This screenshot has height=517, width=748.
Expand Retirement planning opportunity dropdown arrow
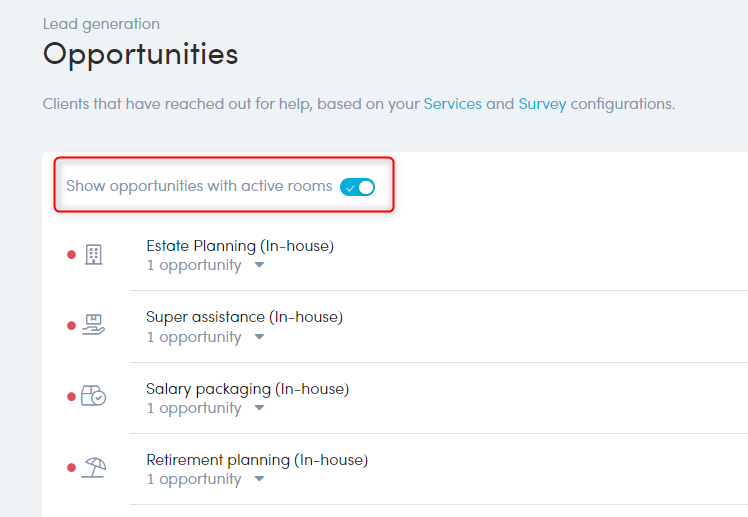[260, 479]
